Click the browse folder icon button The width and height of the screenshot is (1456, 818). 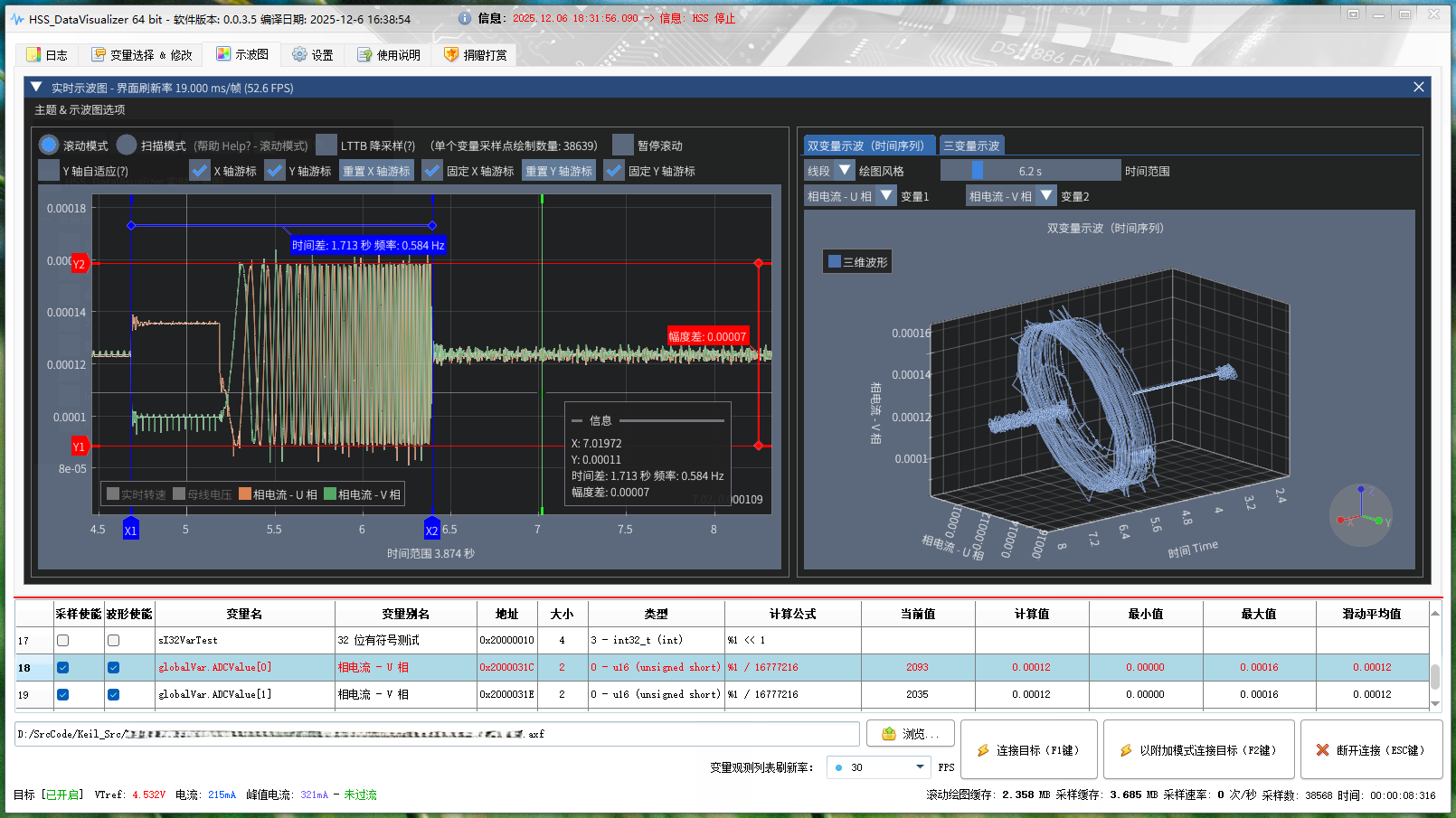[888, 734]
